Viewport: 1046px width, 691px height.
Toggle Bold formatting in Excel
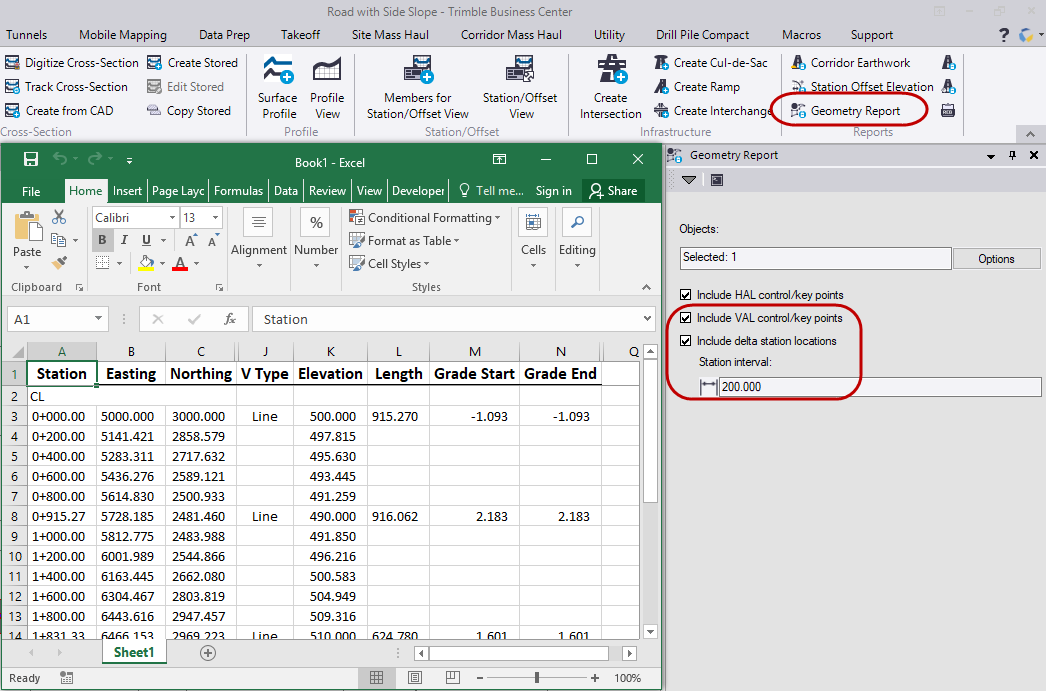click(x=102, y=240)
